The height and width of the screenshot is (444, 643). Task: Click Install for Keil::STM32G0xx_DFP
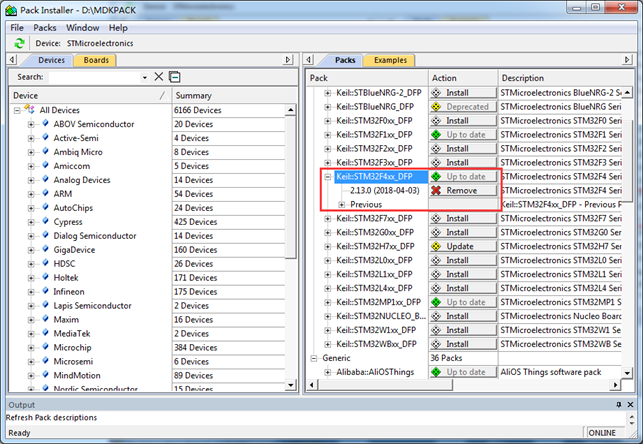463,232
